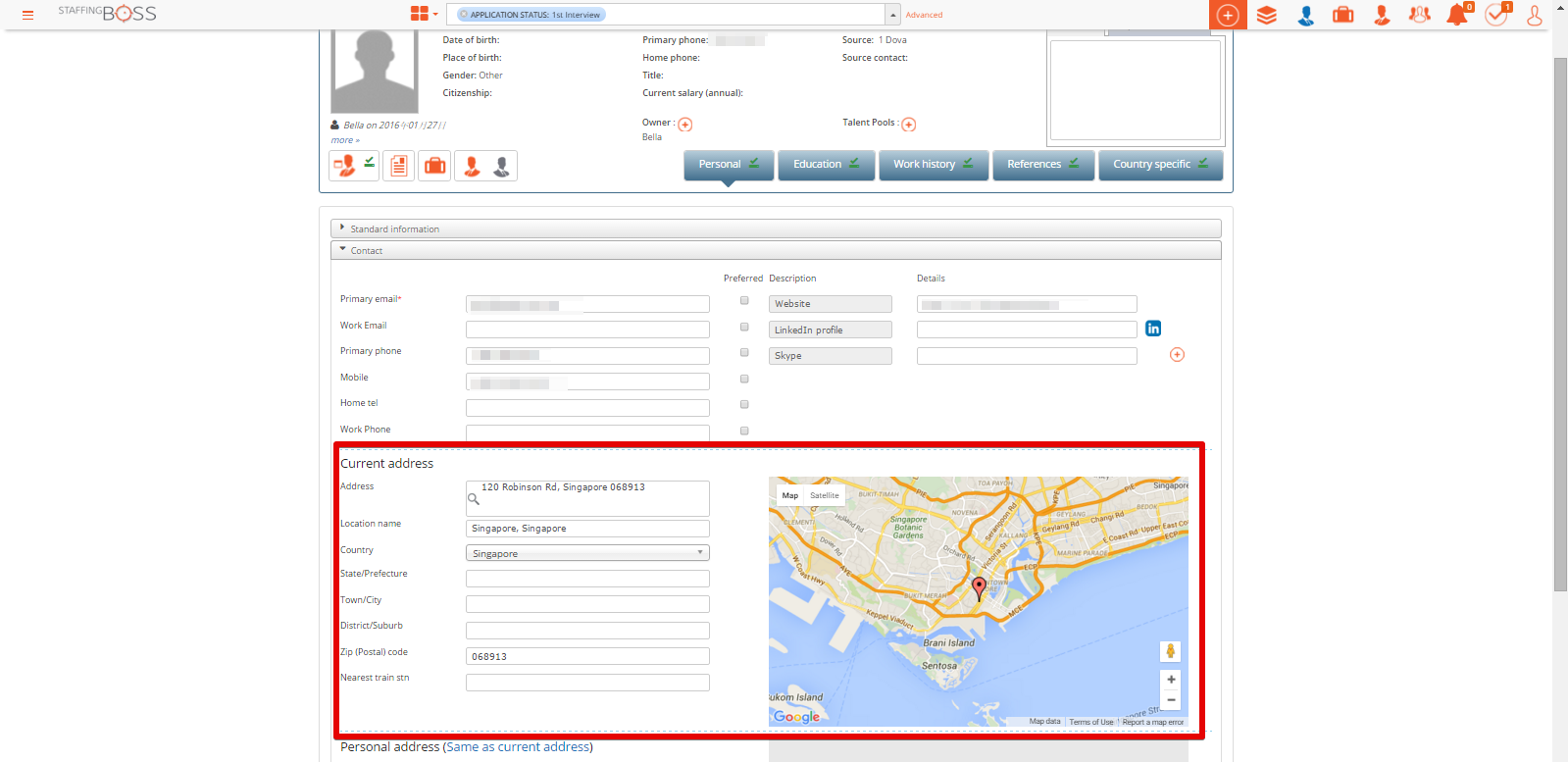
Task: Expand the search box dropdown arrow
Action: point(892,15)
